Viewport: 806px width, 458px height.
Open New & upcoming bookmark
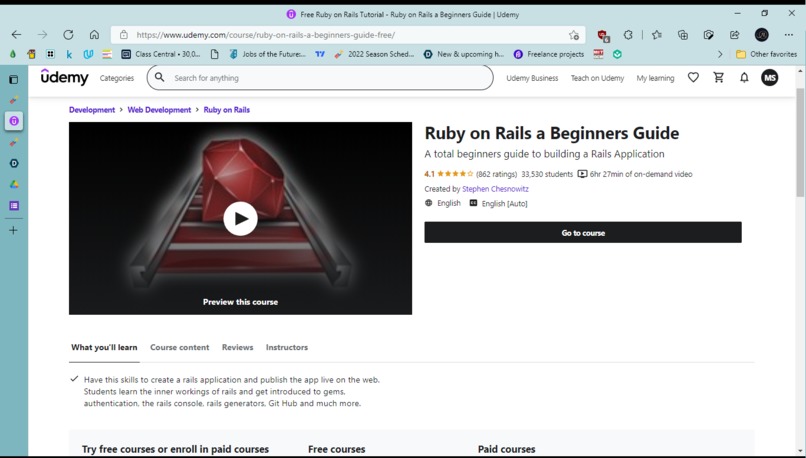point(464,54)
